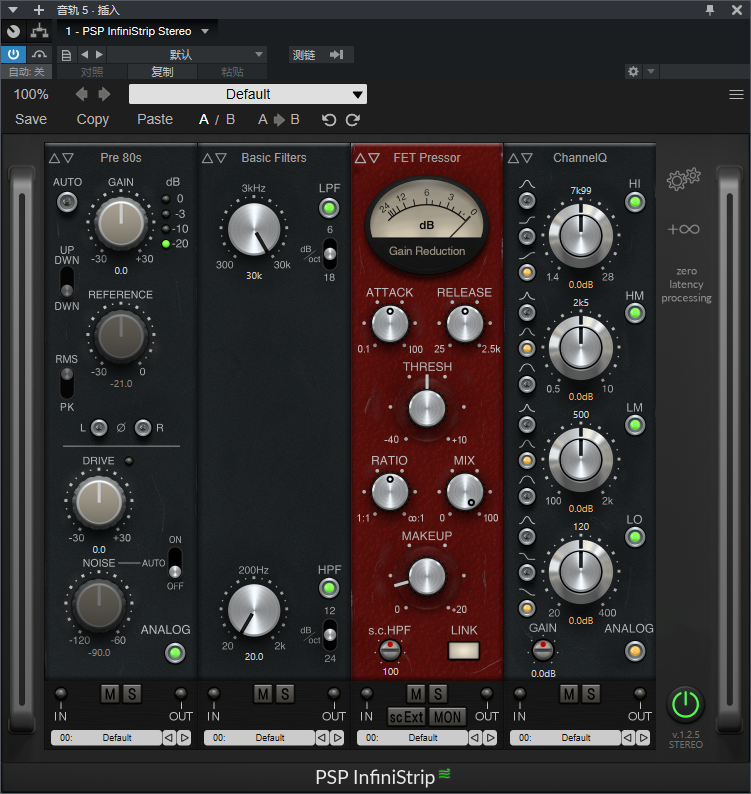Select HI band bell shape button
751x794 pixels.
(x=527, y=201)
